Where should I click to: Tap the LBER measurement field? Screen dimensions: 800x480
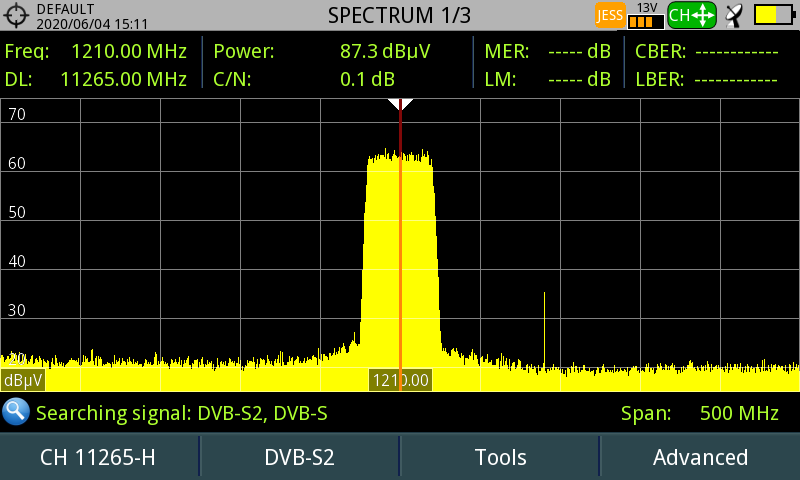[707, 80]
